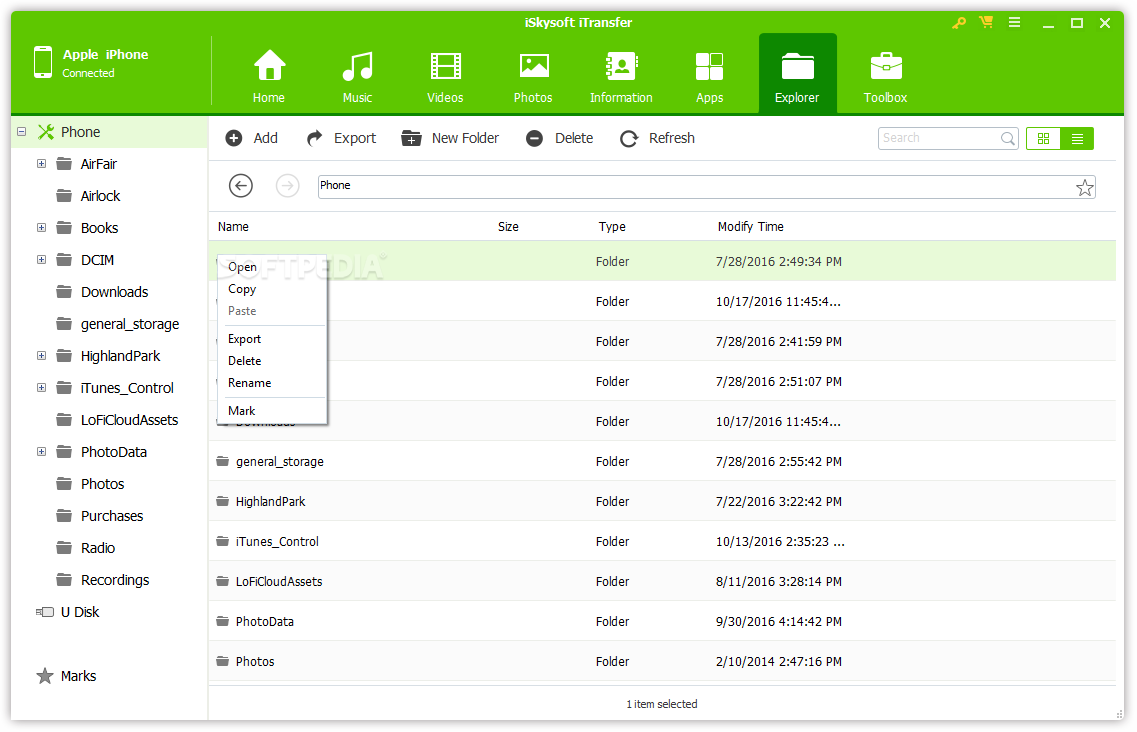The height and width of the screenshot is (732, 1137).
Task: Open the Marks list
Action: 66,676
